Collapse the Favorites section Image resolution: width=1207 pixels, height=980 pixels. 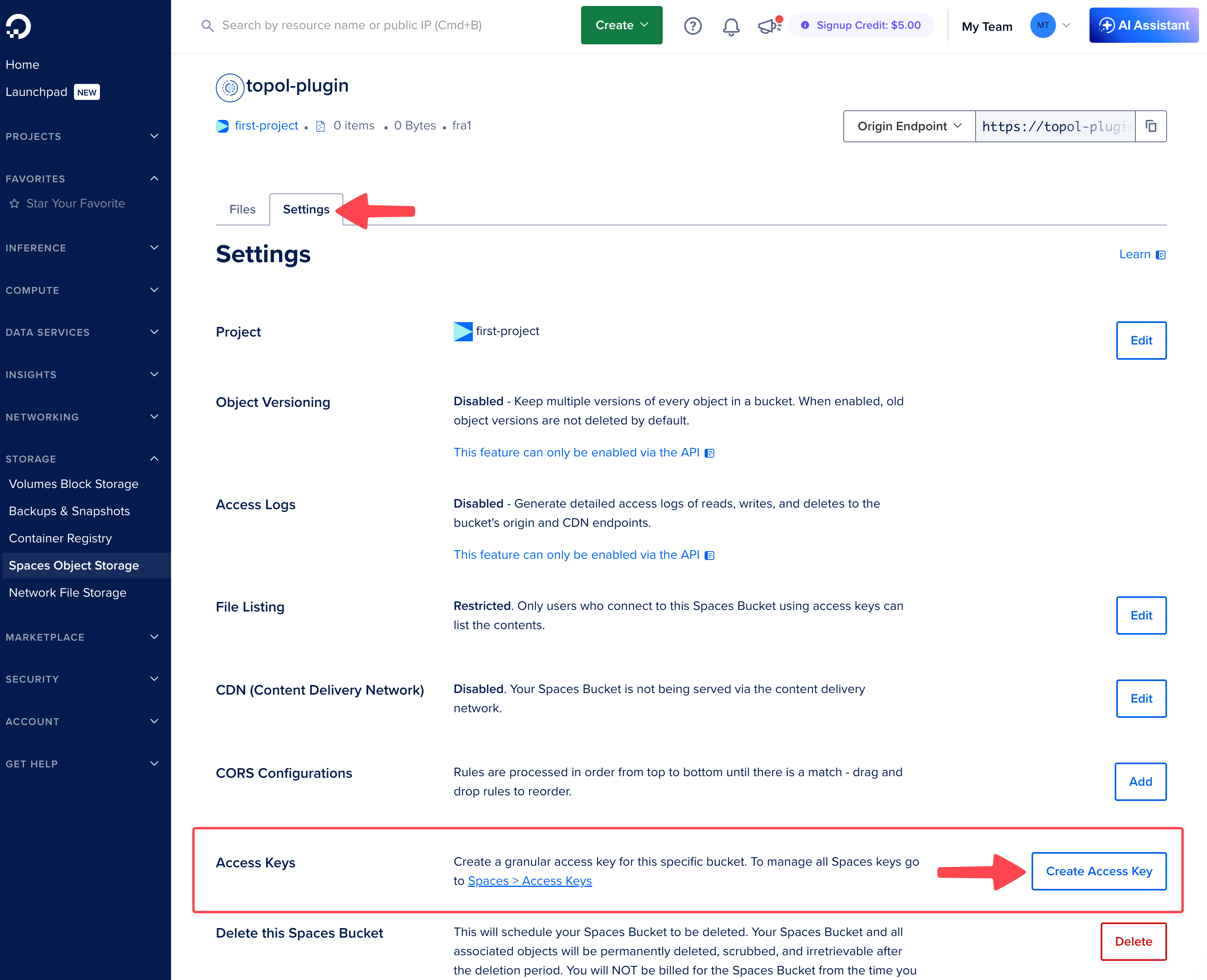[154, 179]
